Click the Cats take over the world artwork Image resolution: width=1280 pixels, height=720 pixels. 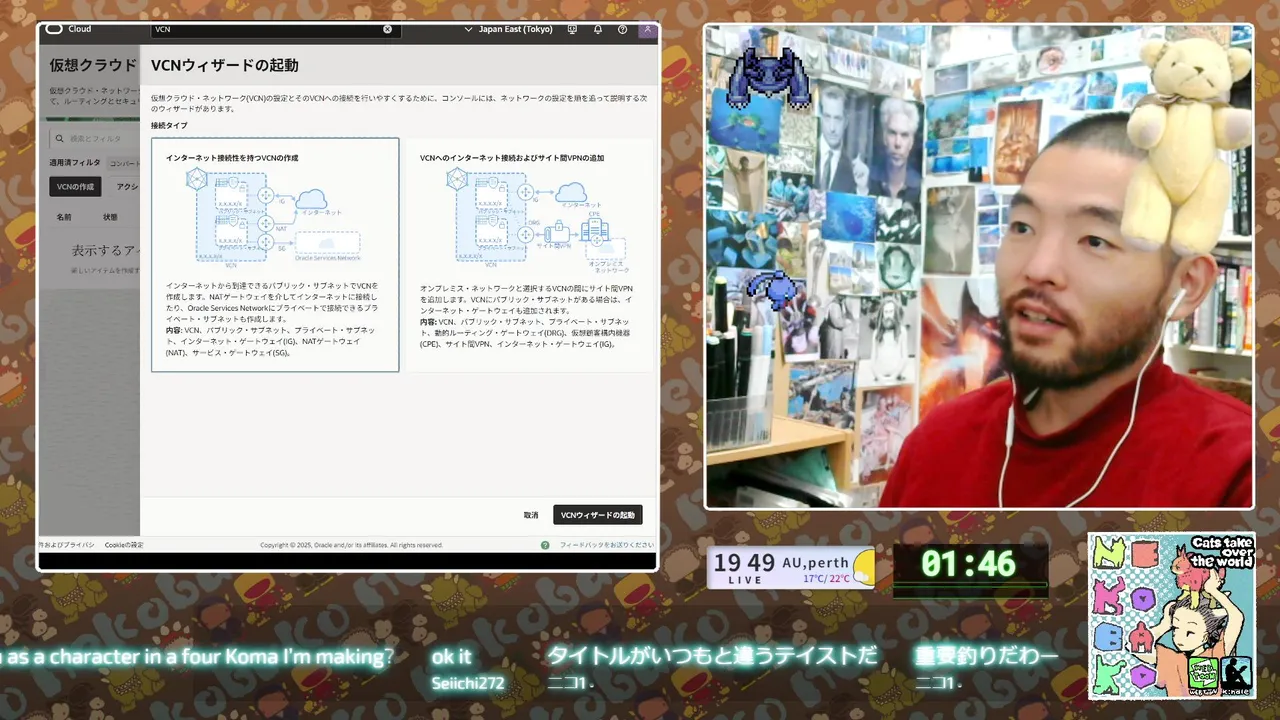[x=1171, y=616]
